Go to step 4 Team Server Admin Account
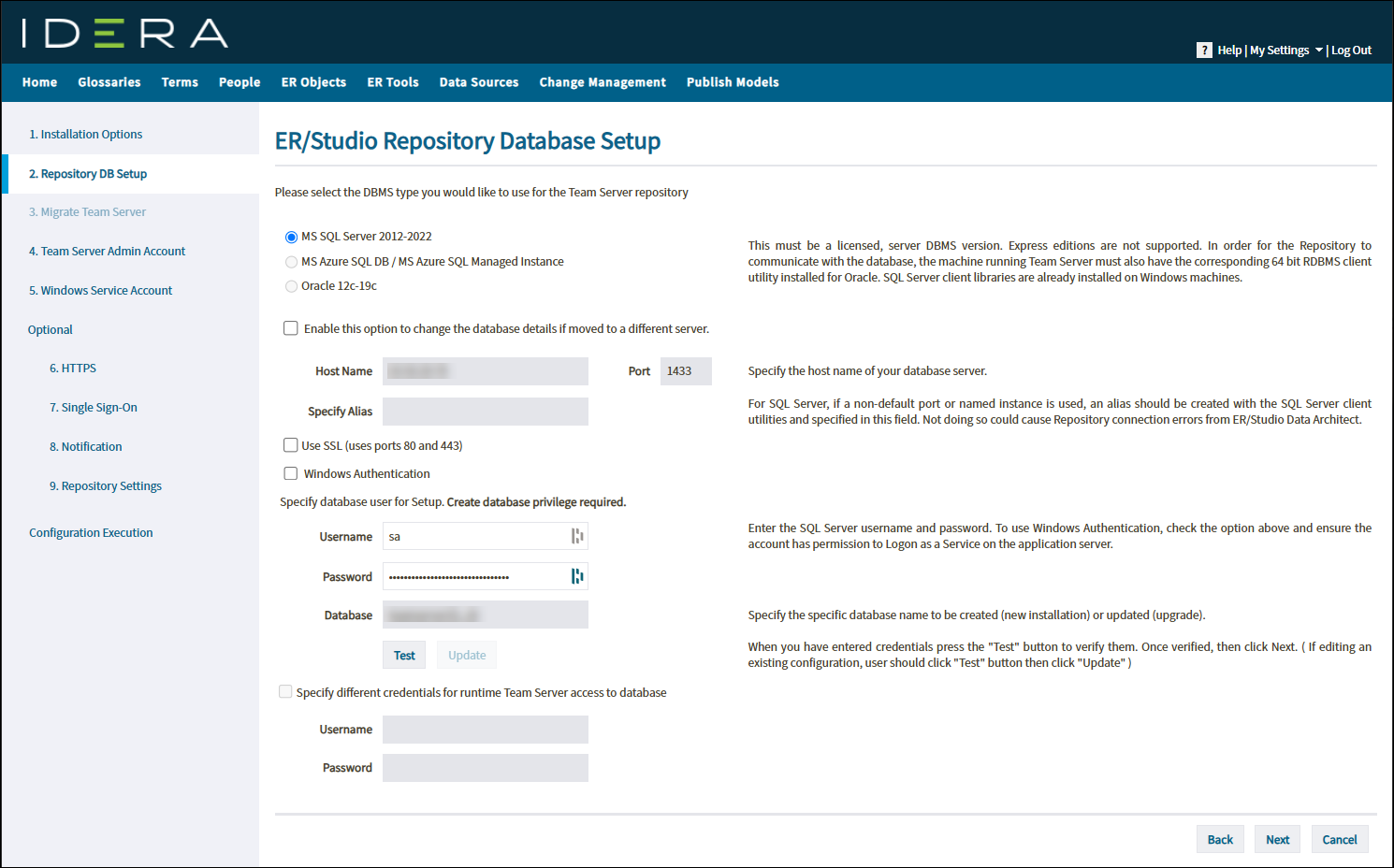The image size is (1394, 868). 107,252
